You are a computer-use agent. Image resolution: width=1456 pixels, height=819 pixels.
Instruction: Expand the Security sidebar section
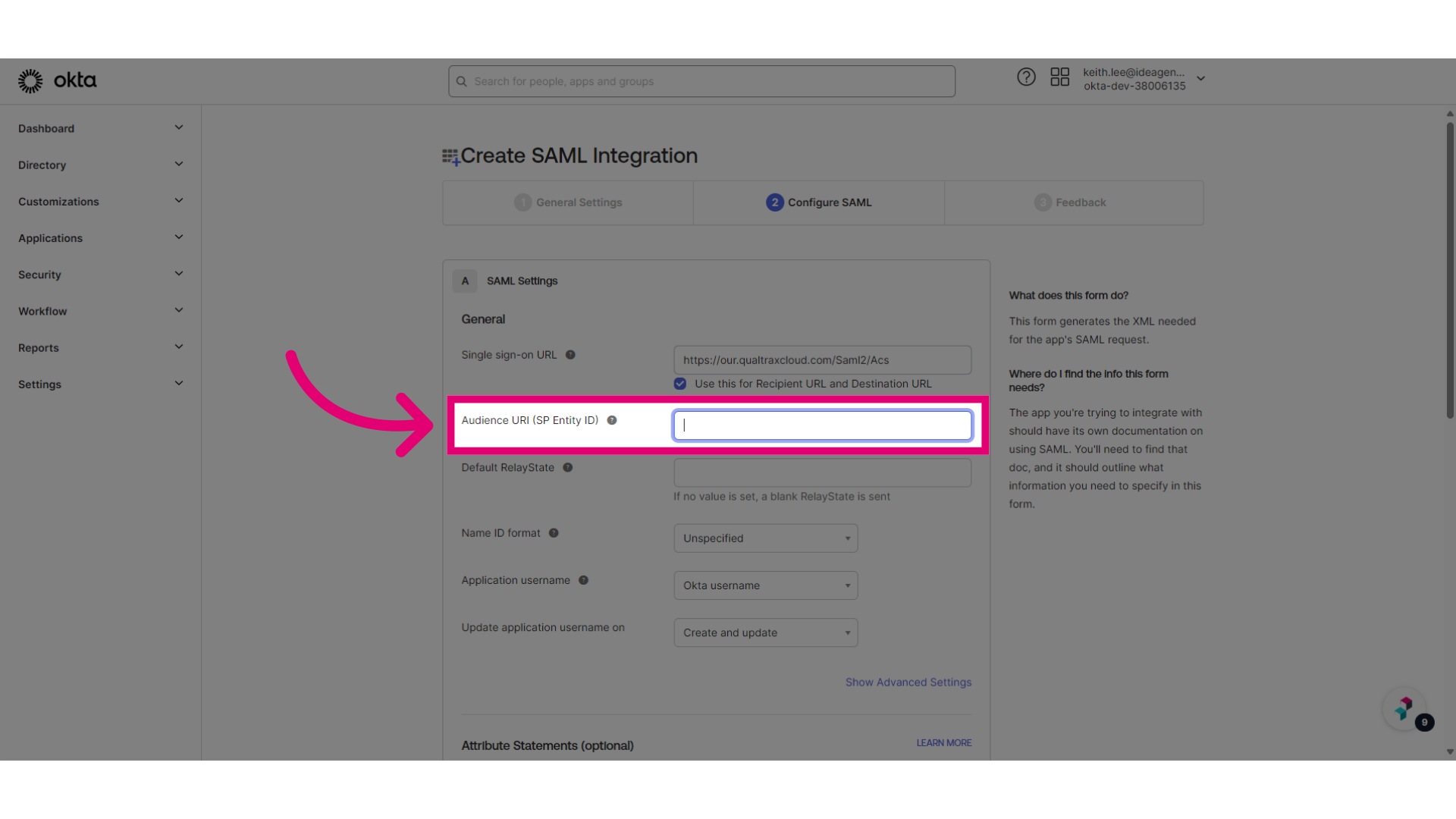coord(101,275)
